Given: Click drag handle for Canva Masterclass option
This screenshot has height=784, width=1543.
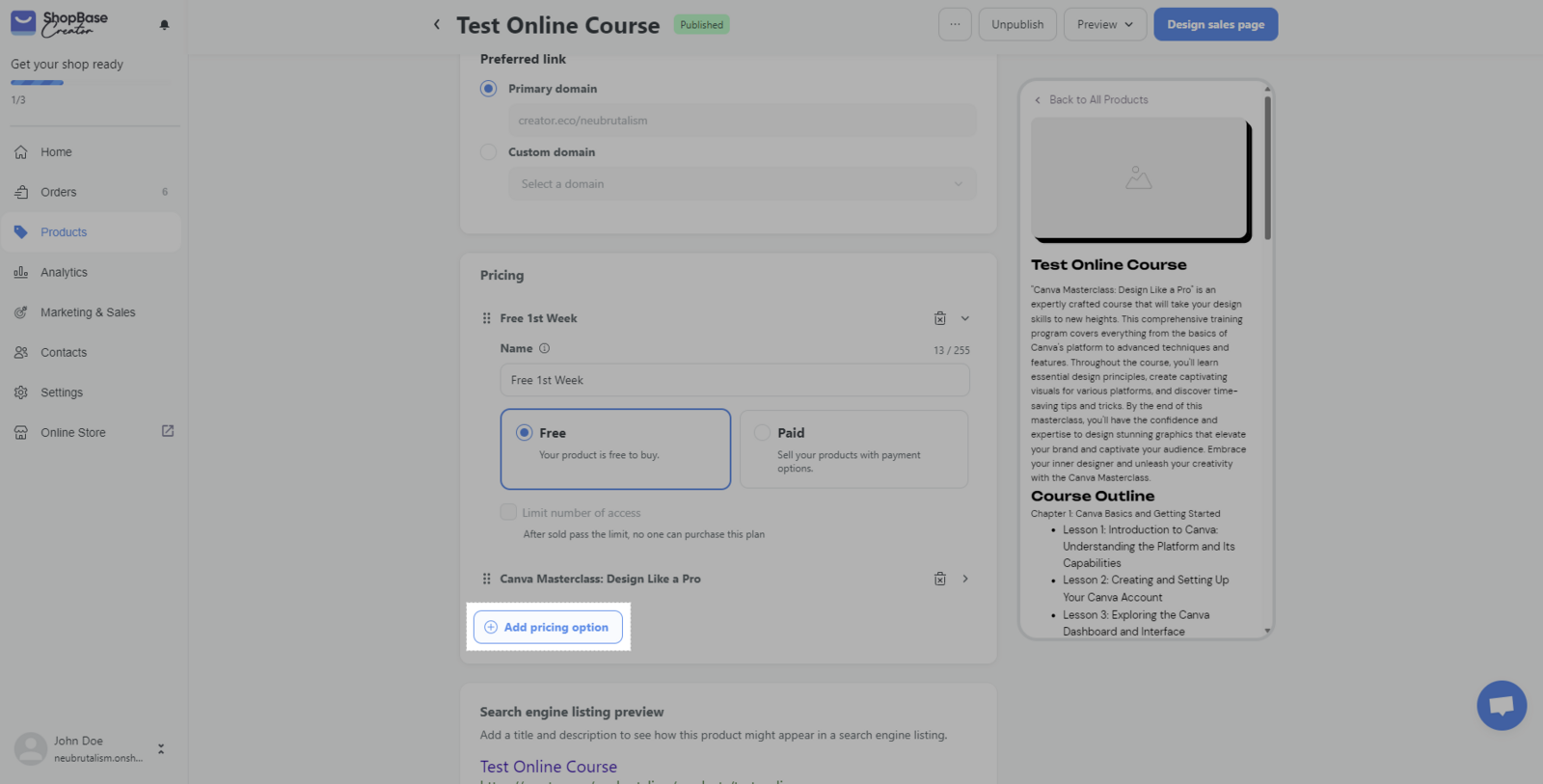Looking at the screenshot, I should pos(486,579).
